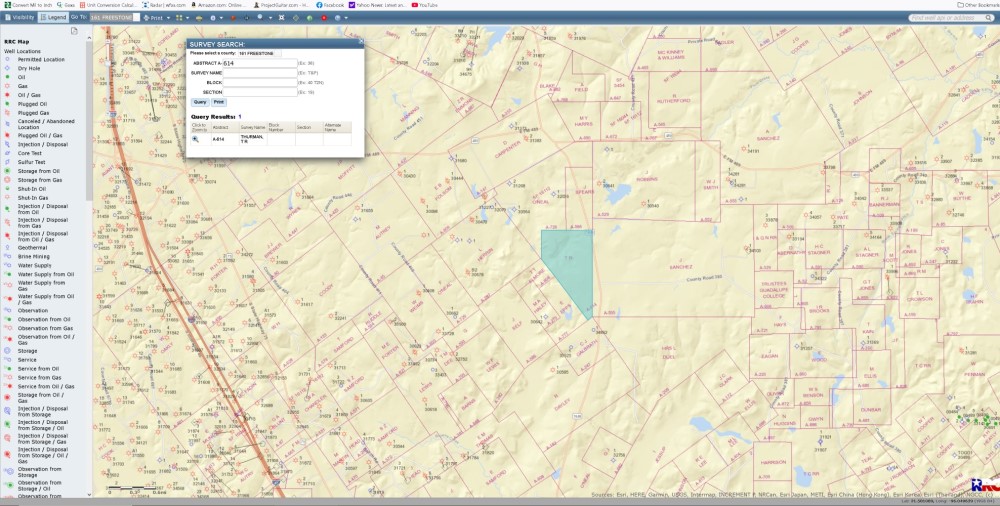Open the Unit Conversion Calcul... bookmark
1000x506 pixels.
[x=109, y=4]
